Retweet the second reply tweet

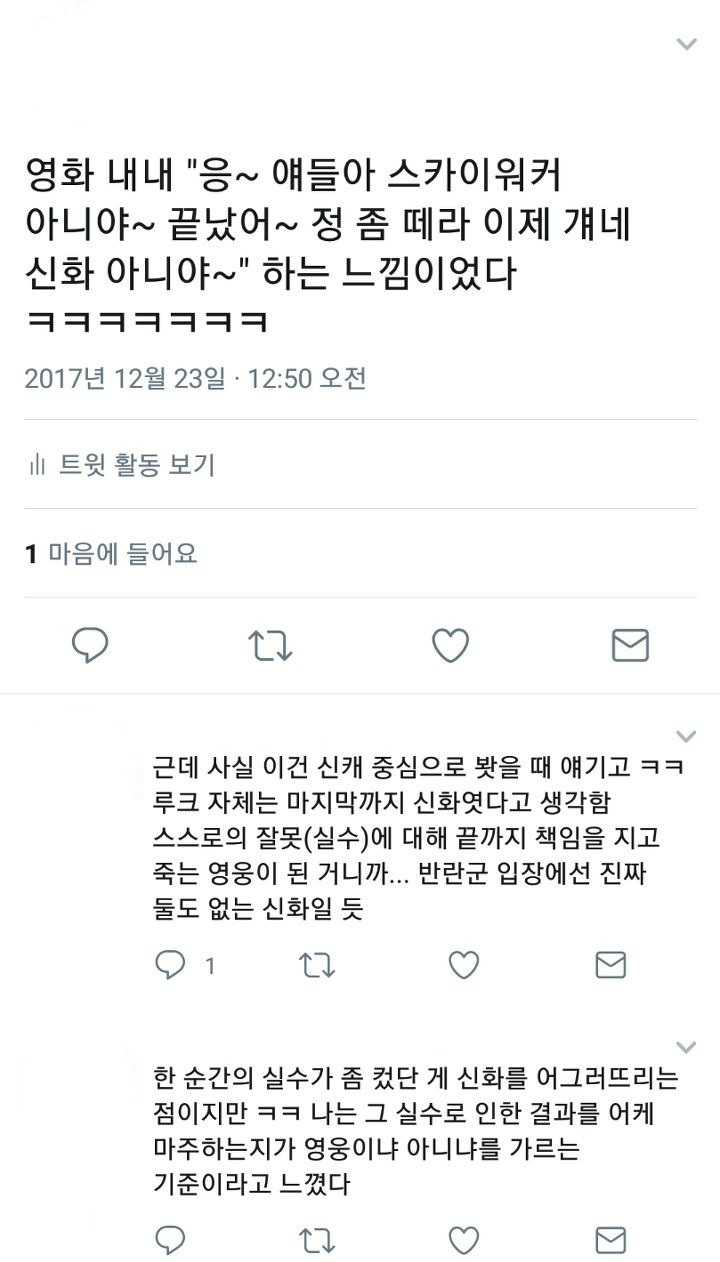(x=317, y=1240)
